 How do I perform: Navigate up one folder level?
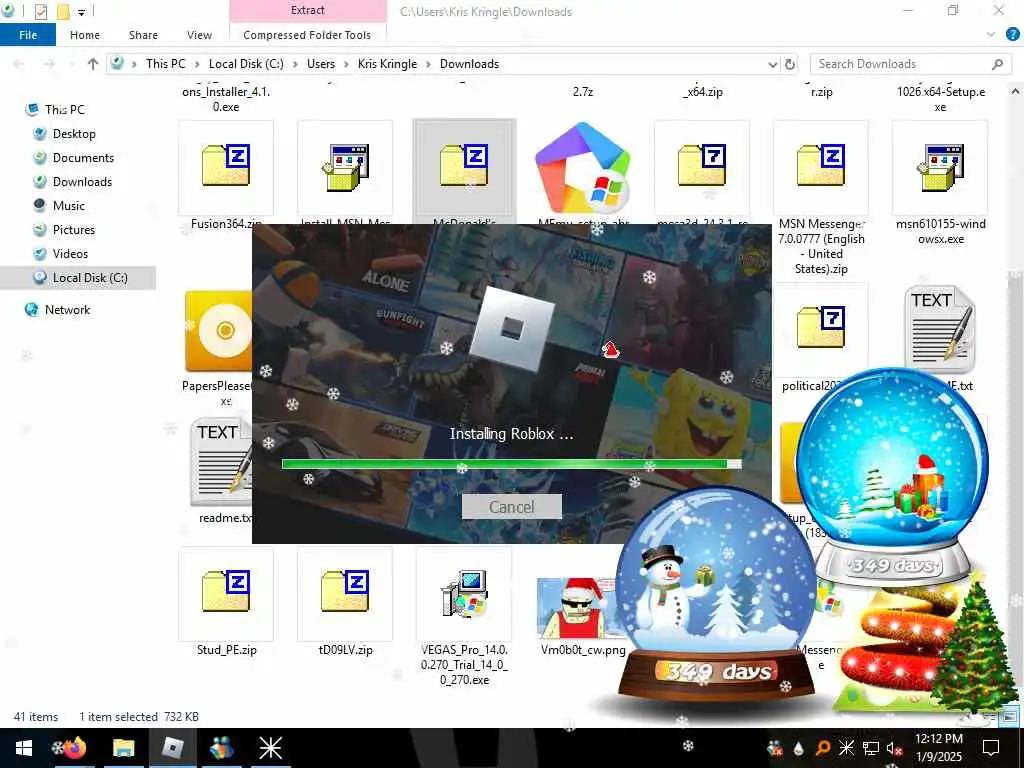click(93, 64)
